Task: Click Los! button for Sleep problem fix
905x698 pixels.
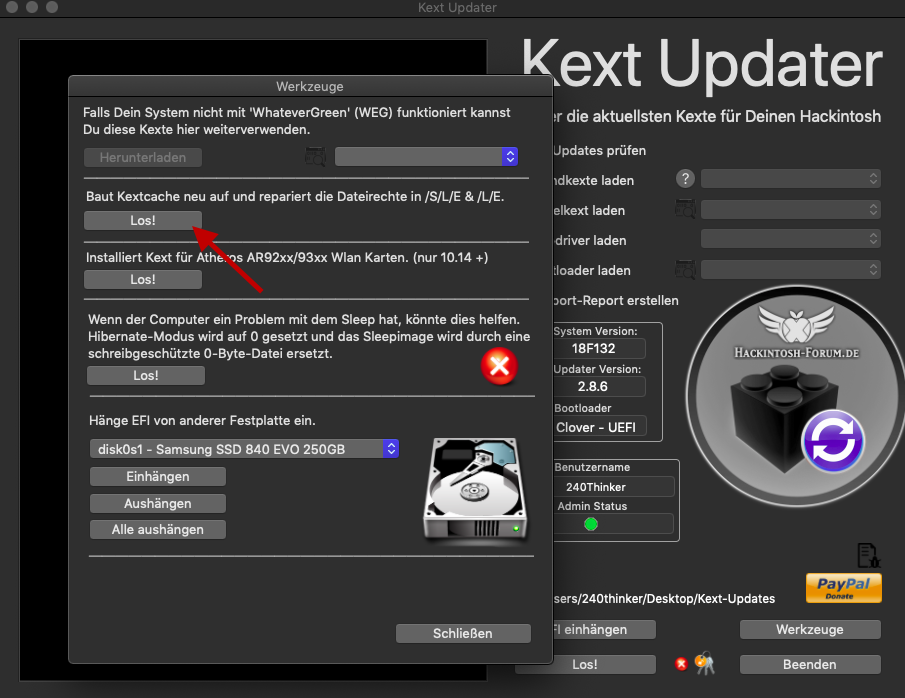Action: point(145,375)
